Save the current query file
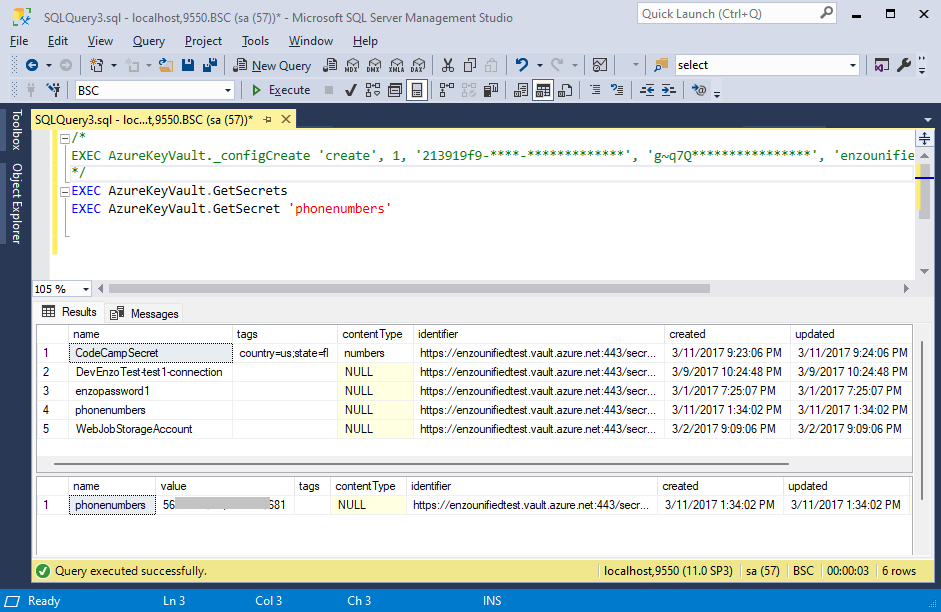The width and height of the screenshot is (941, 612). (x=188, y=65)
